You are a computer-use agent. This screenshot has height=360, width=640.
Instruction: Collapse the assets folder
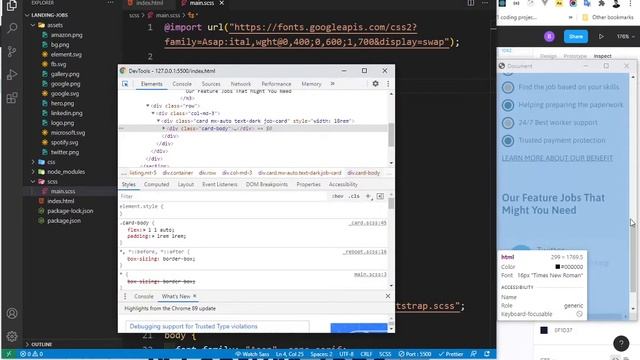coord(33,25)
